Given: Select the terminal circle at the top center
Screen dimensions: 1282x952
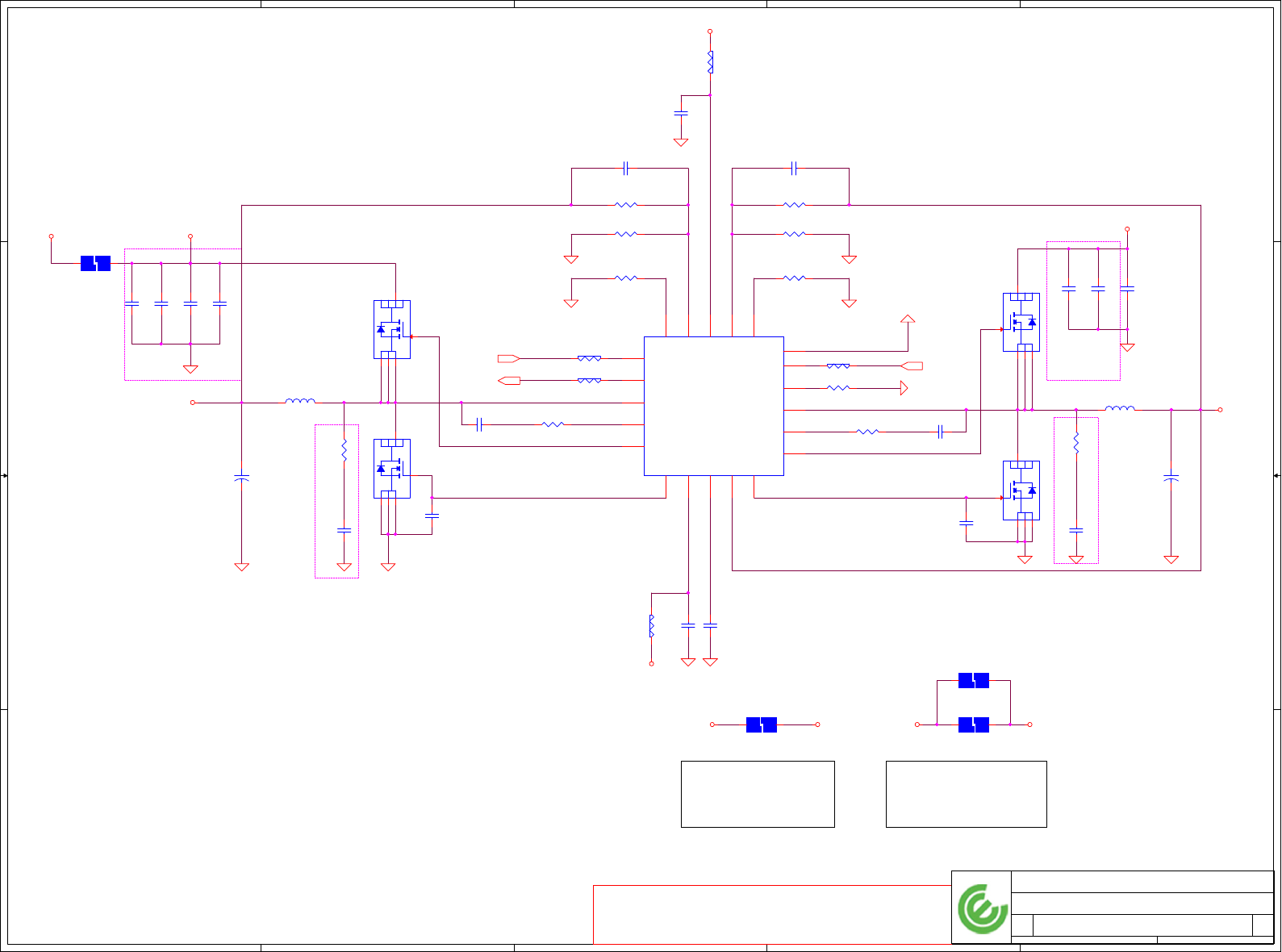Looking at the screenshot, I should [x=710, y=31].
